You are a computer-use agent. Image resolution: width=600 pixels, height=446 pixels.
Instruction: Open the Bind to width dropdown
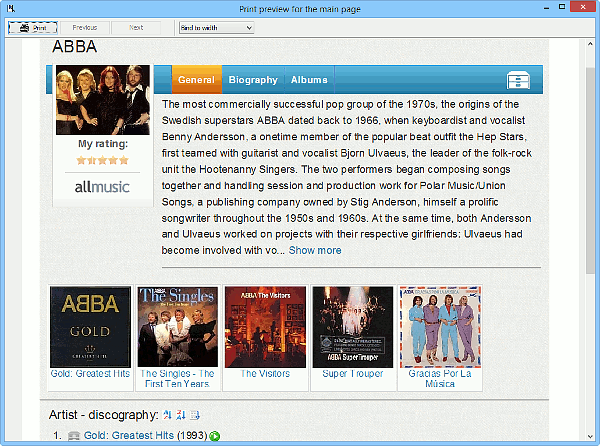click(x=217, y=28)
